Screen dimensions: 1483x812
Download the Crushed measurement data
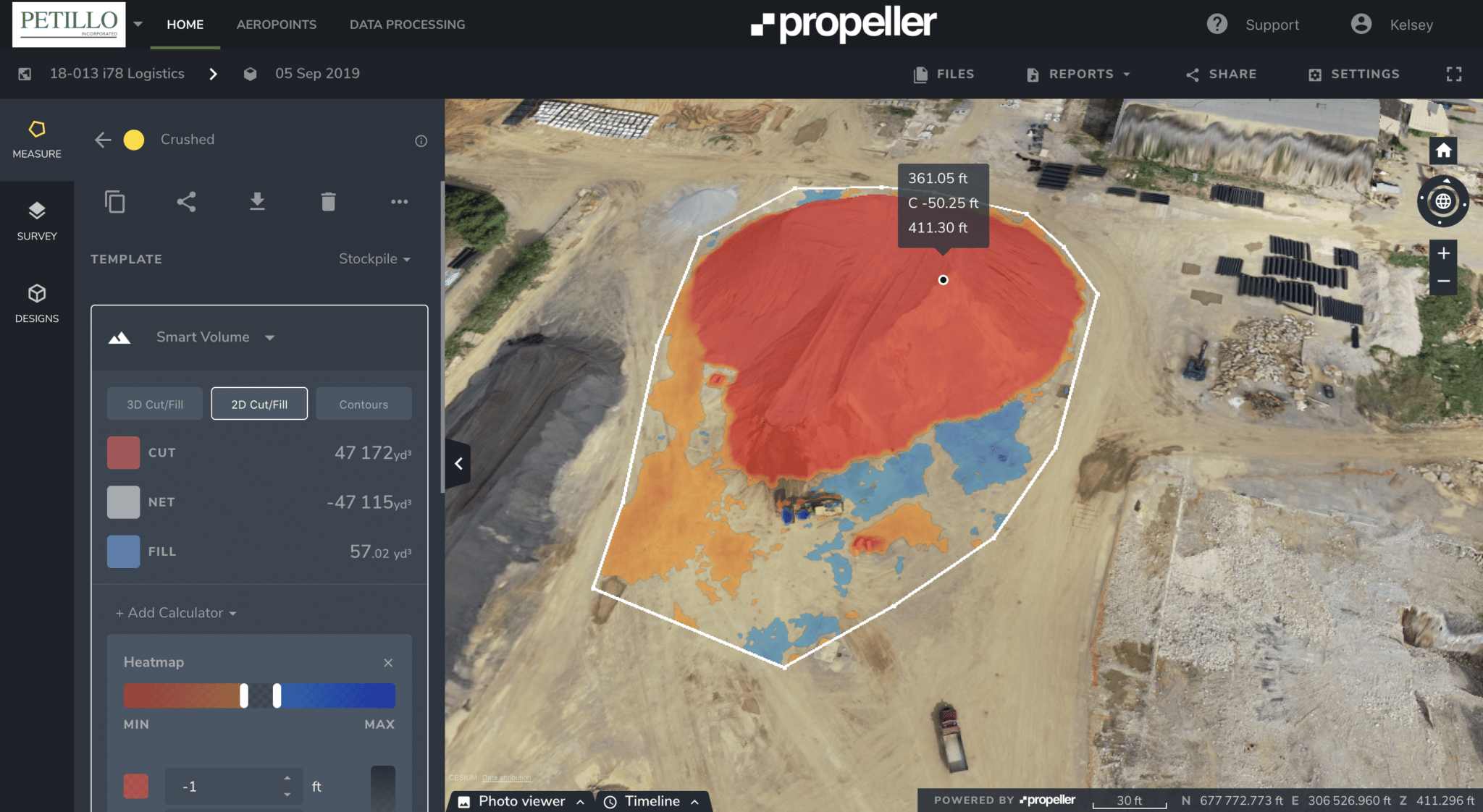point(257,202)
